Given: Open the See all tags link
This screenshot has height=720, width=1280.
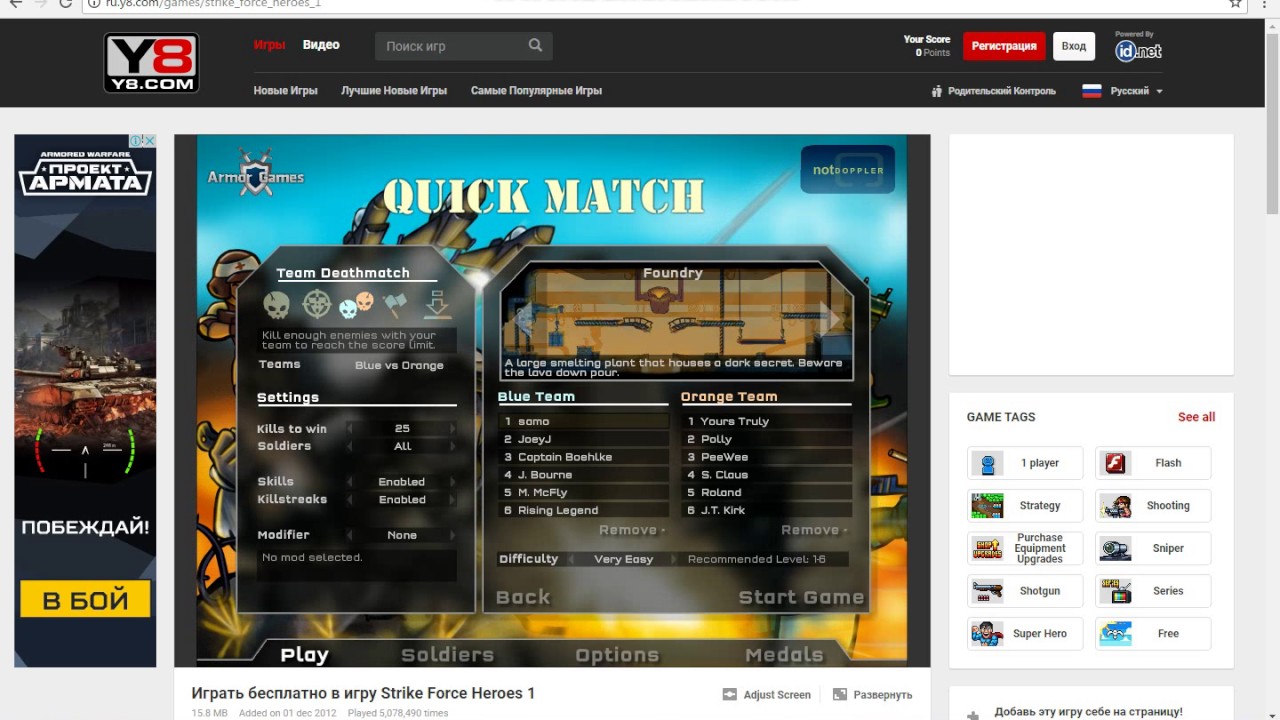Looking at the screenshot, I should point(1196,417).
